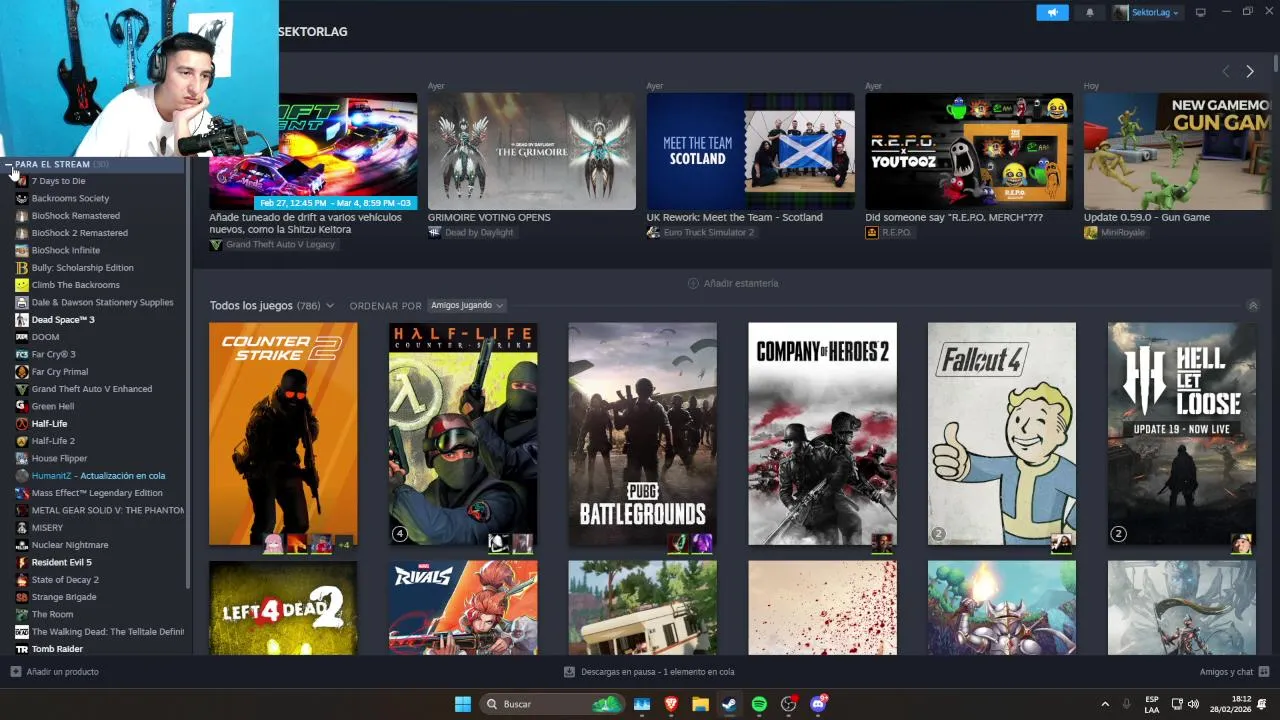Click the Tomb Raider TR icon
This screenshot has width=1280, height=720.
(x=22, y=649)
